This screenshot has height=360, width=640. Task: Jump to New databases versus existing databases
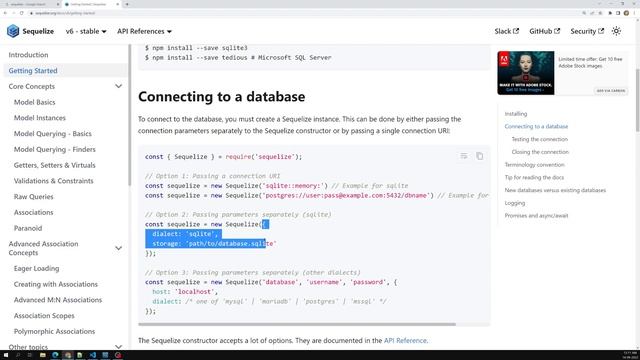[555, 190]
